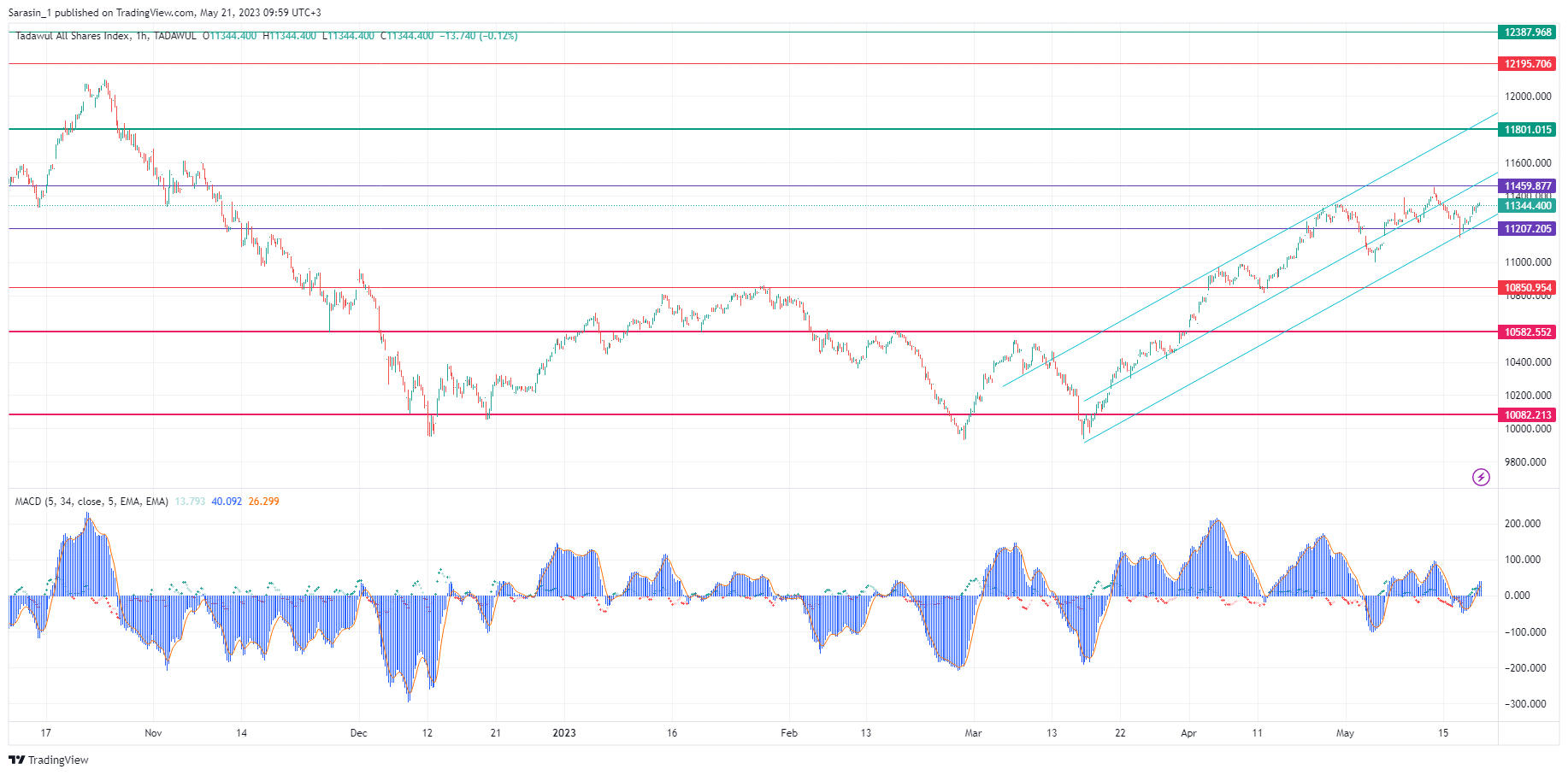The image size is (1568, 775).
Task: Select the 11600.000 price axis value
Action: 1528,163
